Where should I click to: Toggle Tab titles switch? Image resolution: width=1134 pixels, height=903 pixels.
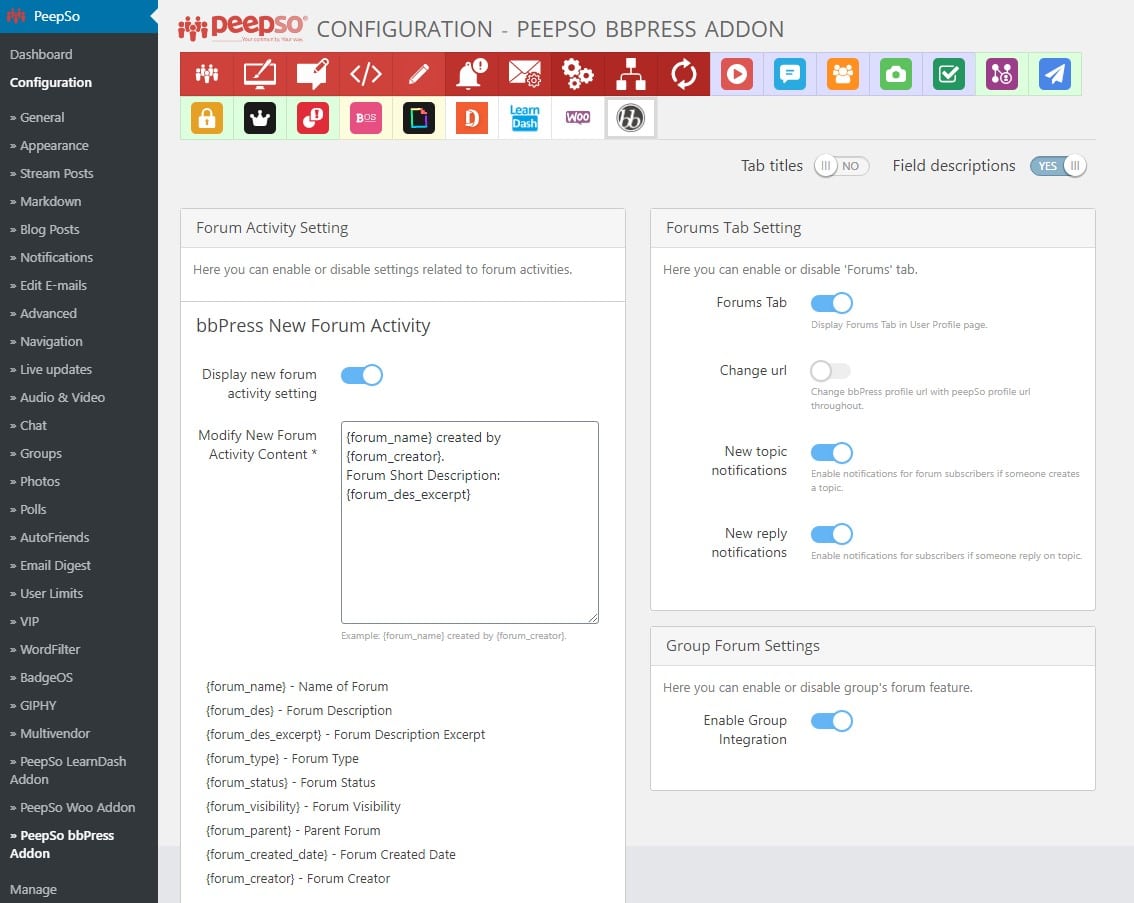(841, 166)
